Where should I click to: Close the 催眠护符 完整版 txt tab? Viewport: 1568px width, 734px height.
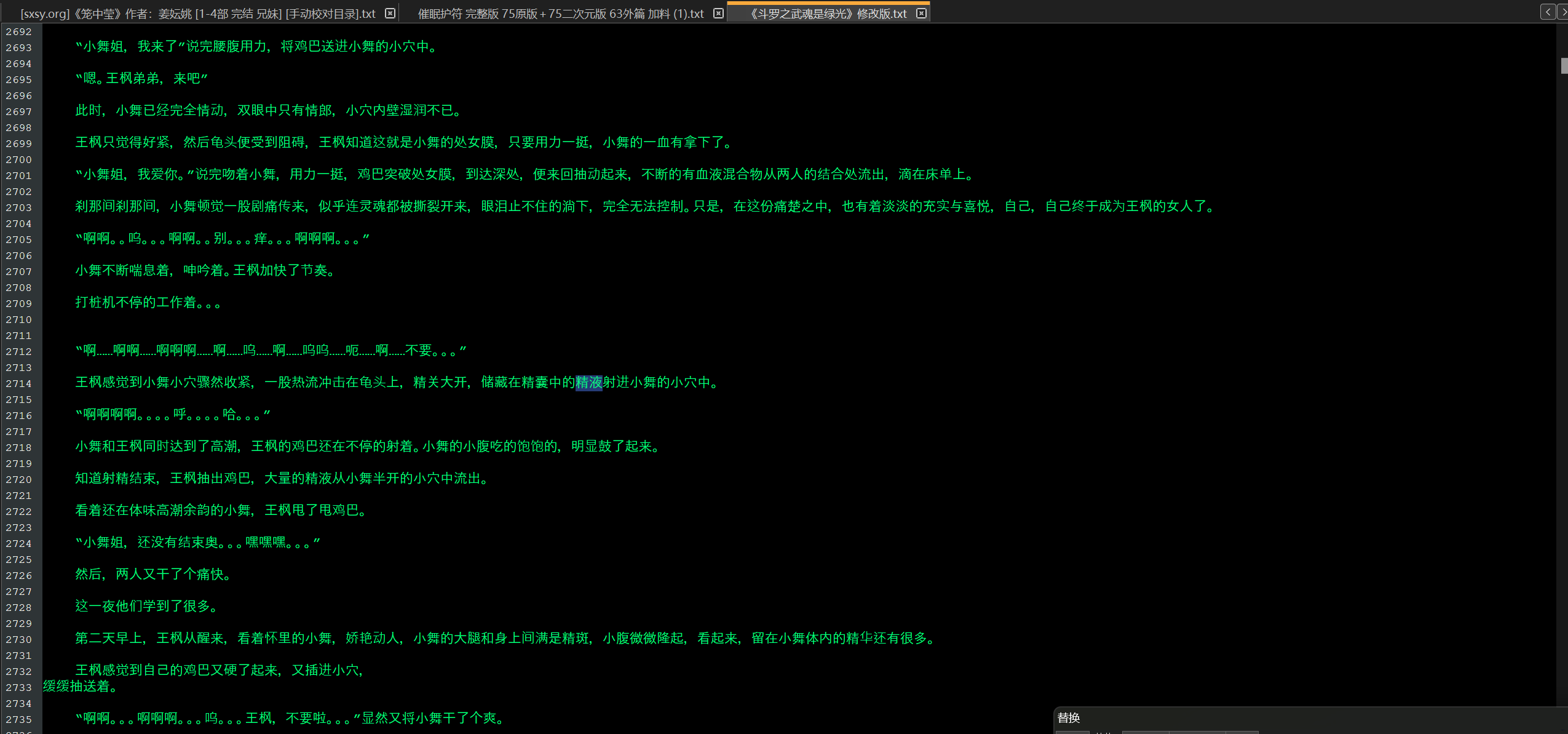[718, 14]
